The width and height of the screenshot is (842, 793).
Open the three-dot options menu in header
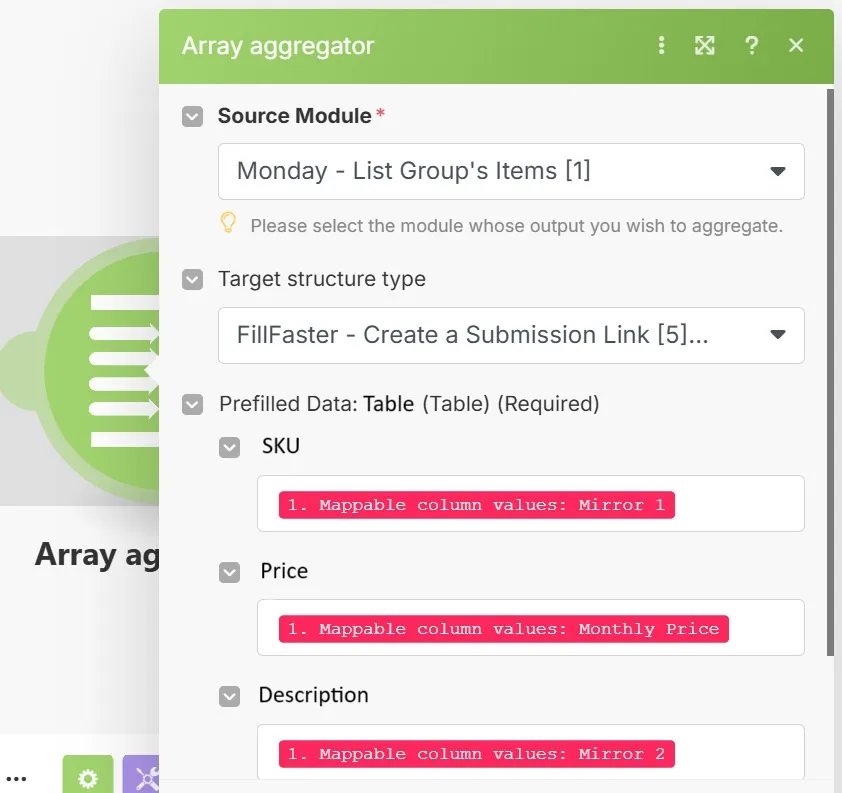661,45
